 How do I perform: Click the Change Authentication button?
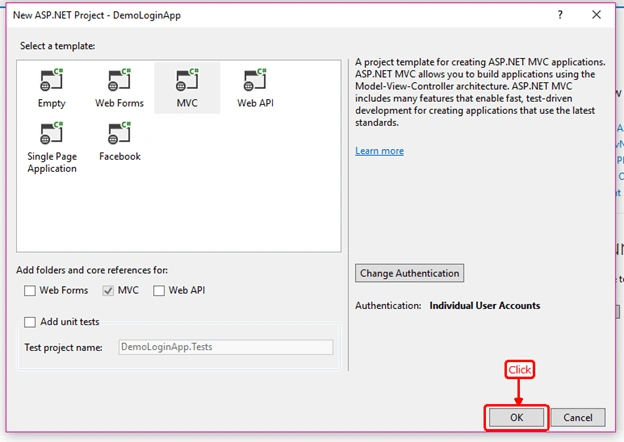click(x=409, y=273)
